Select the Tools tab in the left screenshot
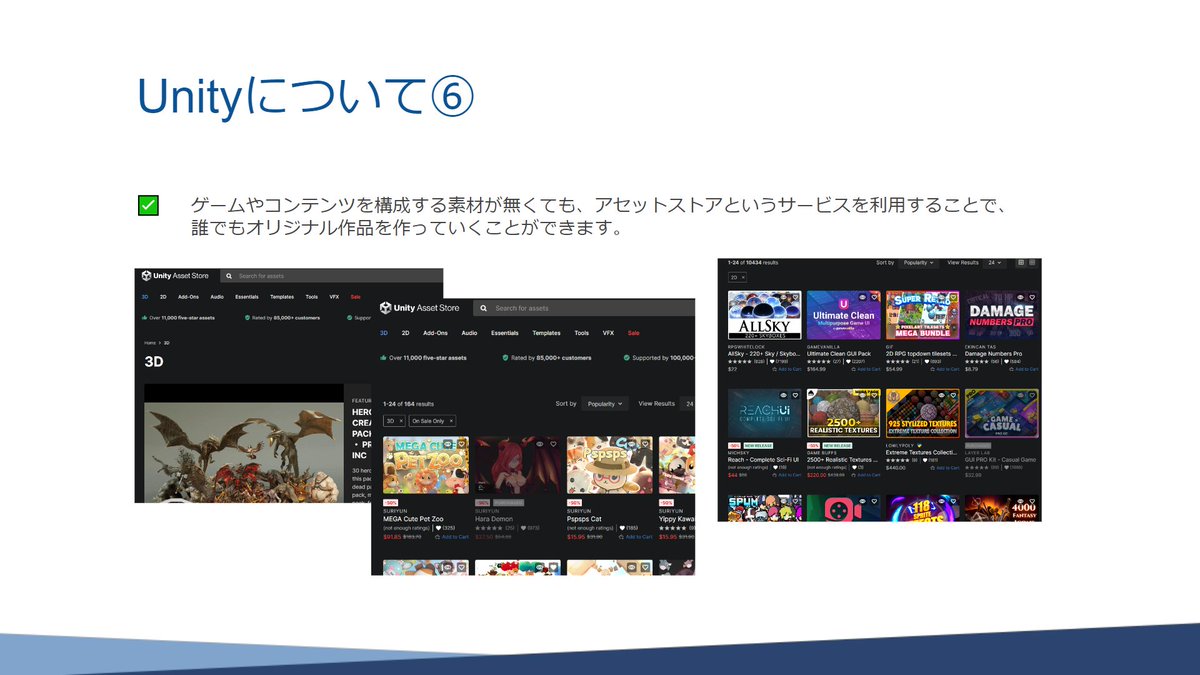The width and height of the screenshot is (1200, 675). point(312,297)
